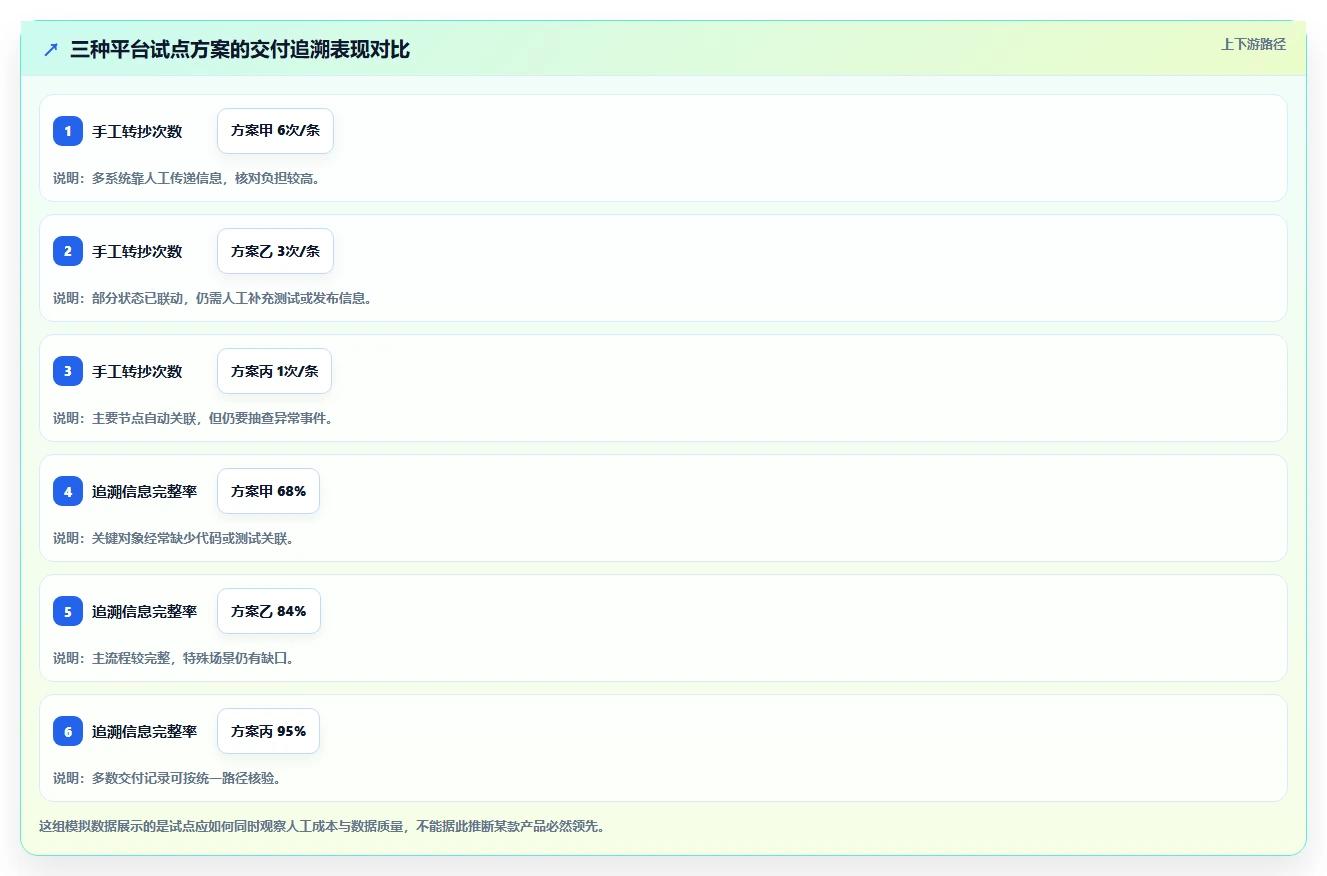Select the 方案丙 1次/条 chip

tap(274, 371)
